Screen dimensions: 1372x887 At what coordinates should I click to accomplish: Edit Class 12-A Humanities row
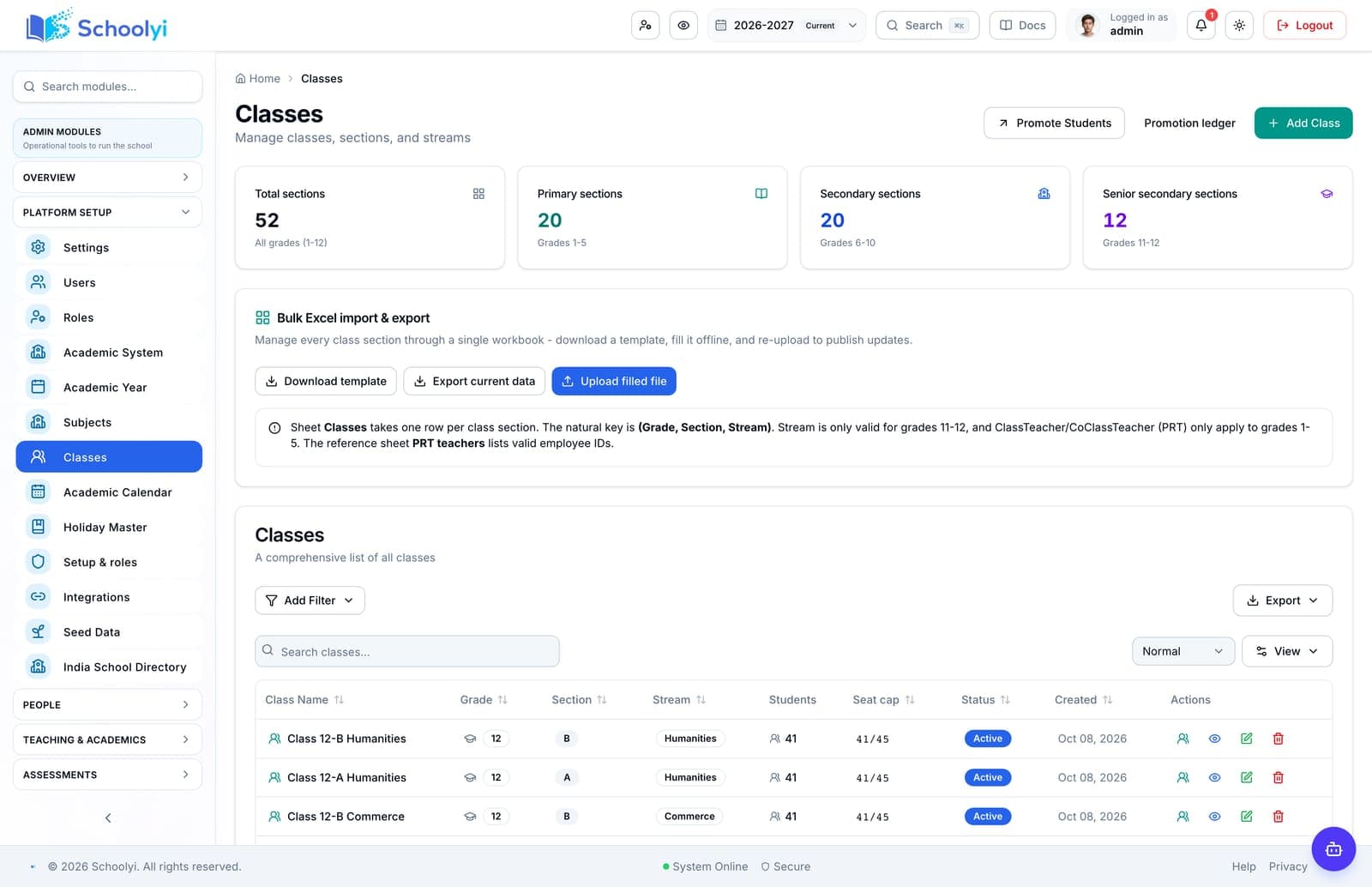pyautogui.click(x=1246, y=777)
